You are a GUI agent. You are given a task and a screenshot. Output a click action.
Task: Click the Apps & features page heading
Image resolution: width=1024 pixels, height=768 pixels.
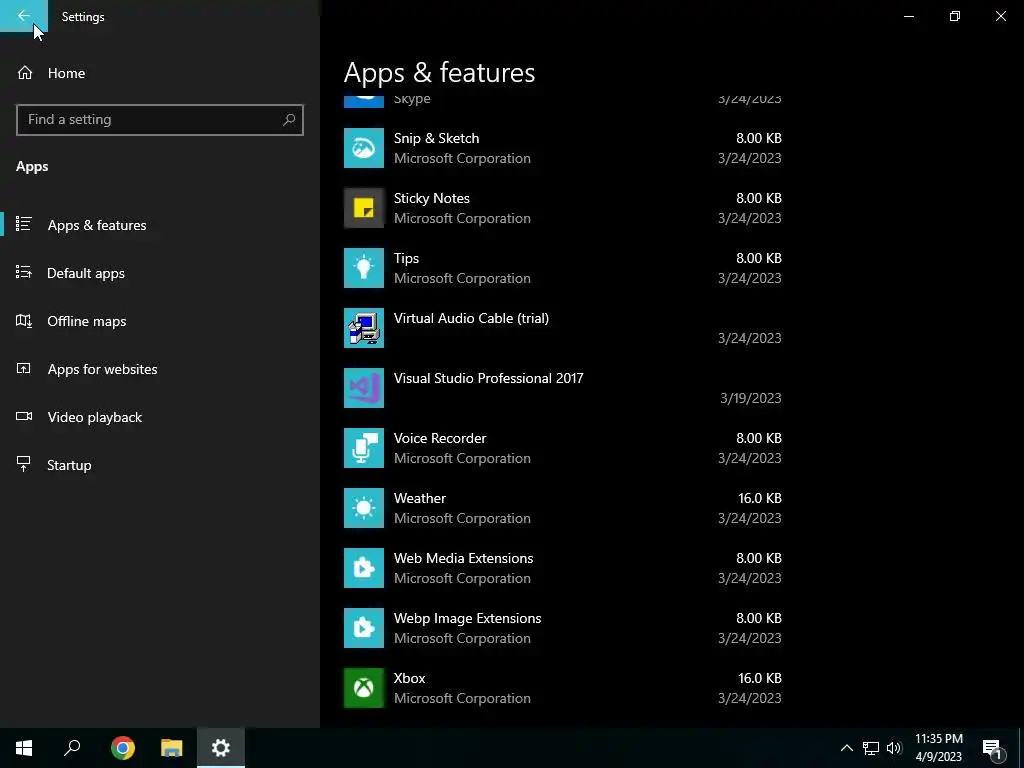(x=440, y=72)
